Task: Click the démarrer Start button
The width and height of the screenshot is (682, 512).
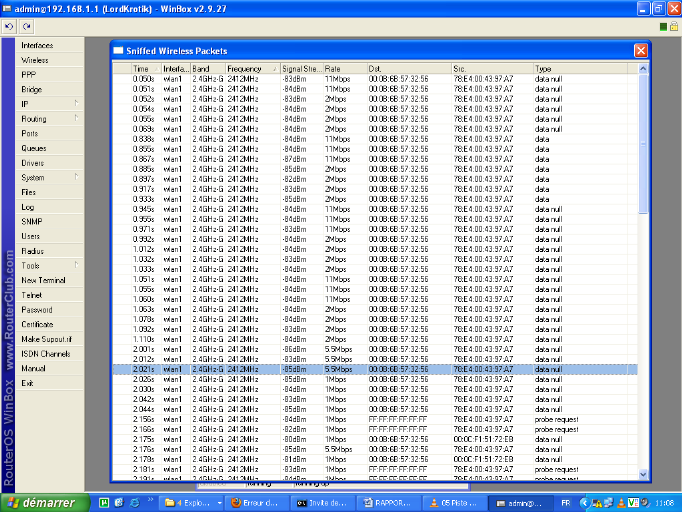Action: pyautogui.click(x=42, y=502)
